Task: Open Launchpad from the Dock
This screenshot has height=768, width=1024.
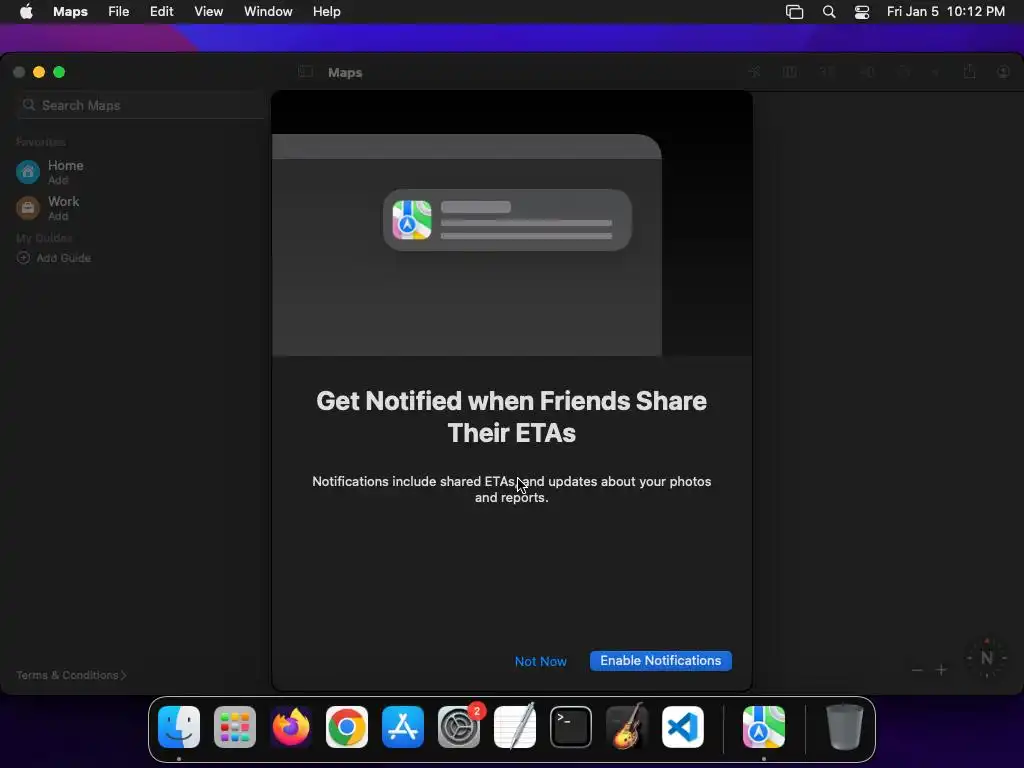Action: tap(235, 727)
